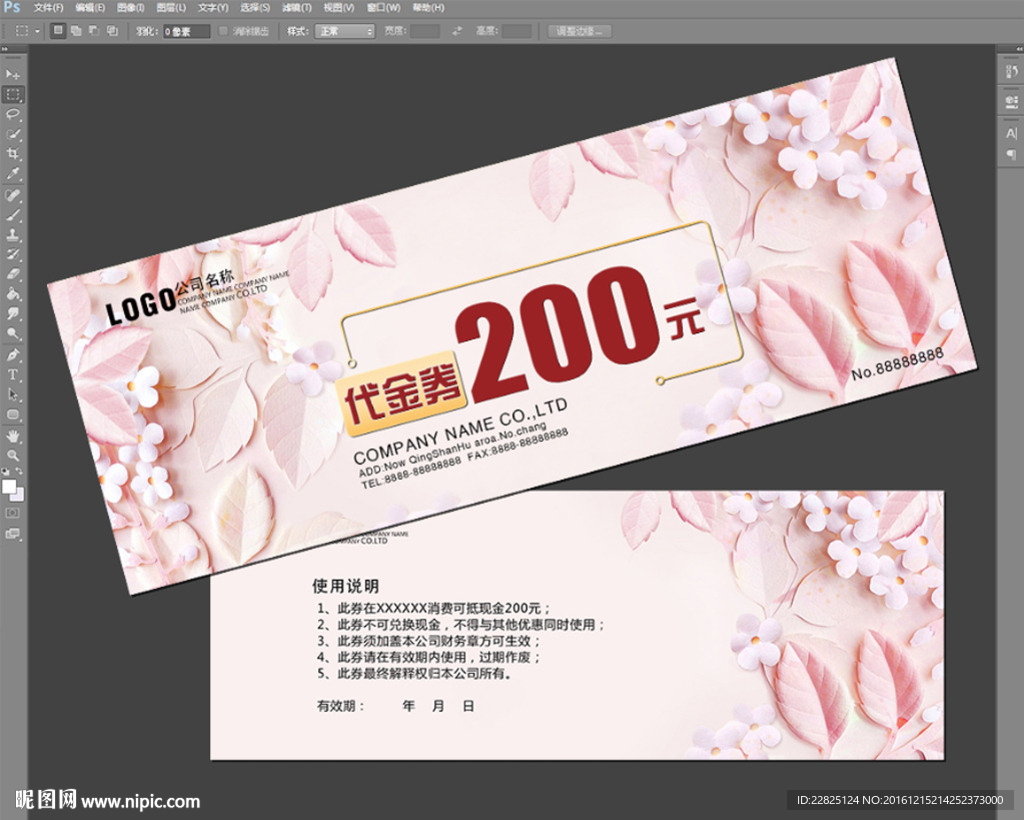Choose New Selection mode
Image resolution: width=1024 pixels, height=820 pixels.
point(58,31)
